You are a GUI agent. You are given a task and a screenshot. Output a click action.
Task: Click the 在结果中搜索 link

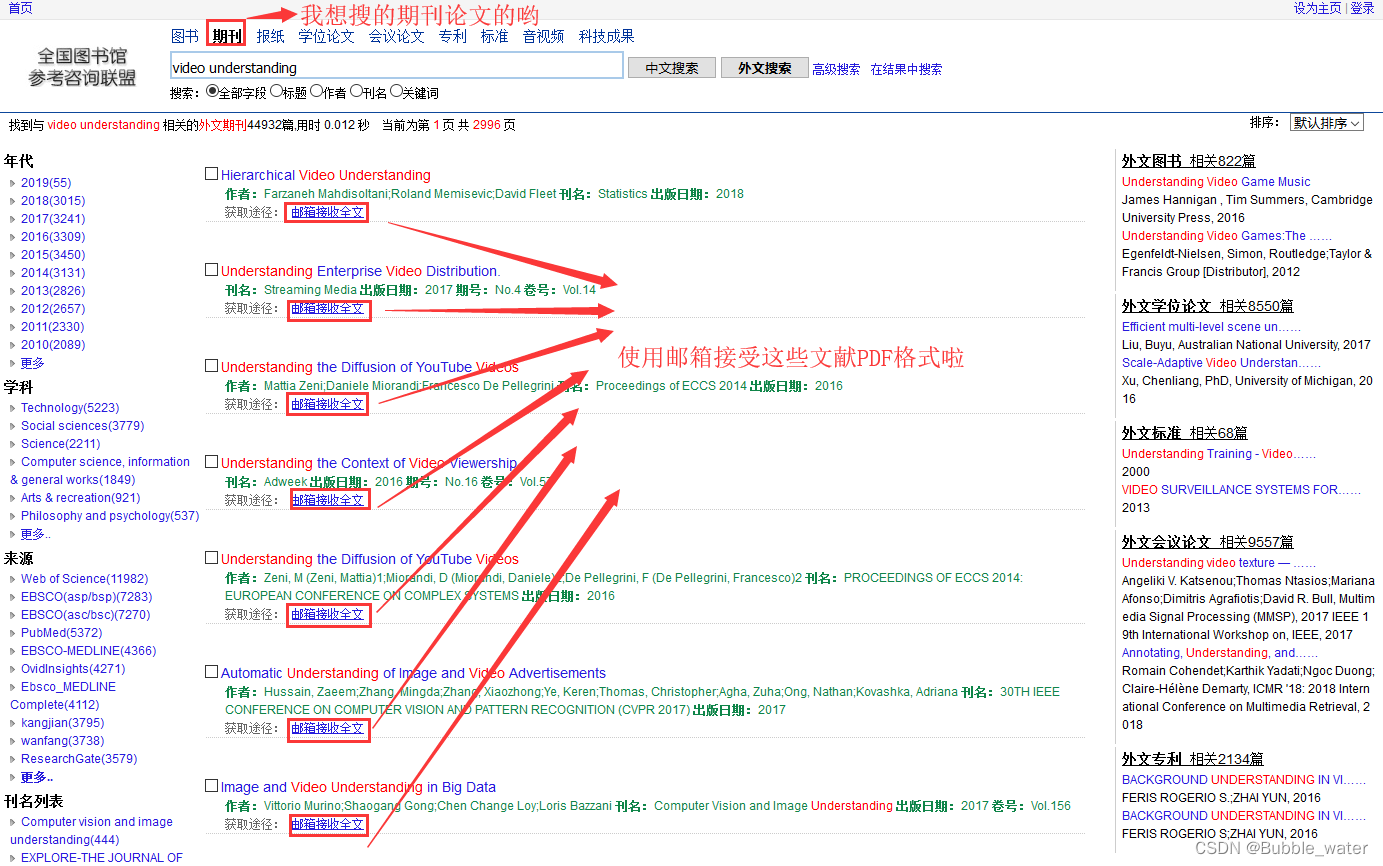[906, 69]
